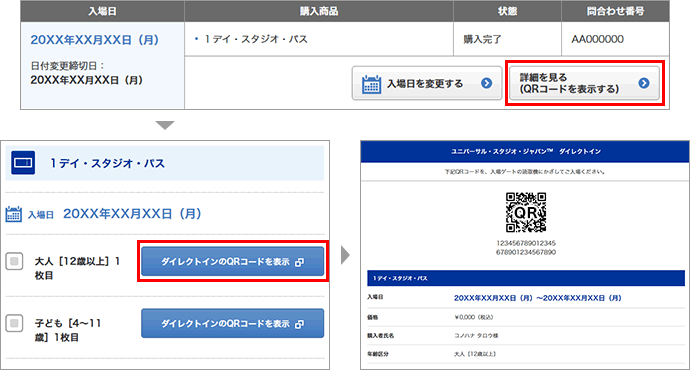The height and width of the screenshot is (370, 690).
Task: Click the entry date 20XX年XX月XX日（月） in the table
Action: click(x=95, y=40)
